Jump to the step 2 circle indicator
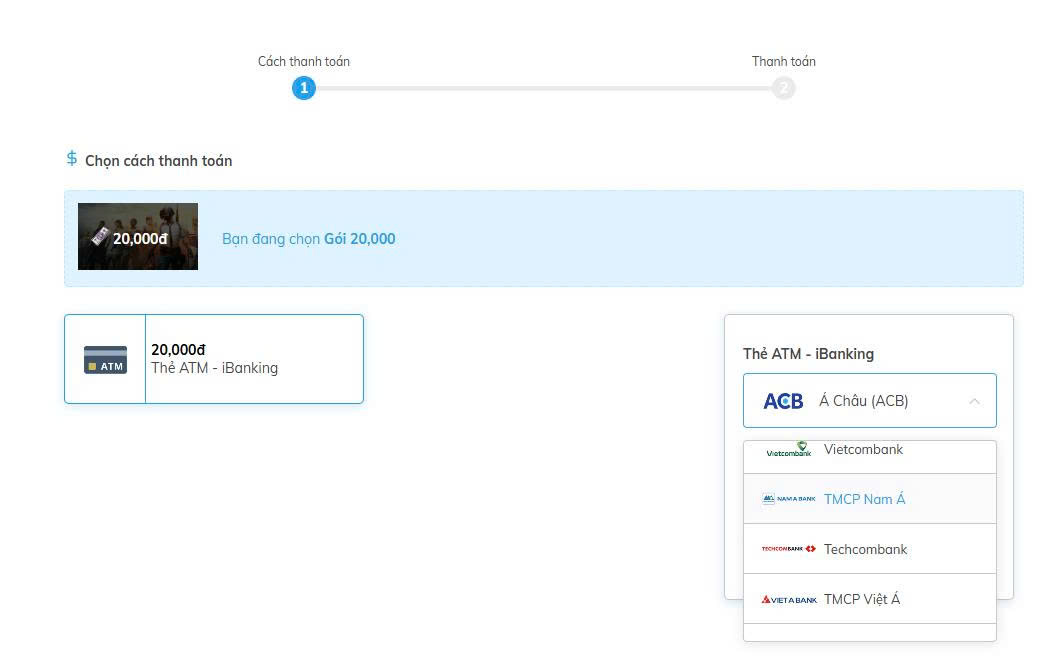 click(x=783, y=88)
